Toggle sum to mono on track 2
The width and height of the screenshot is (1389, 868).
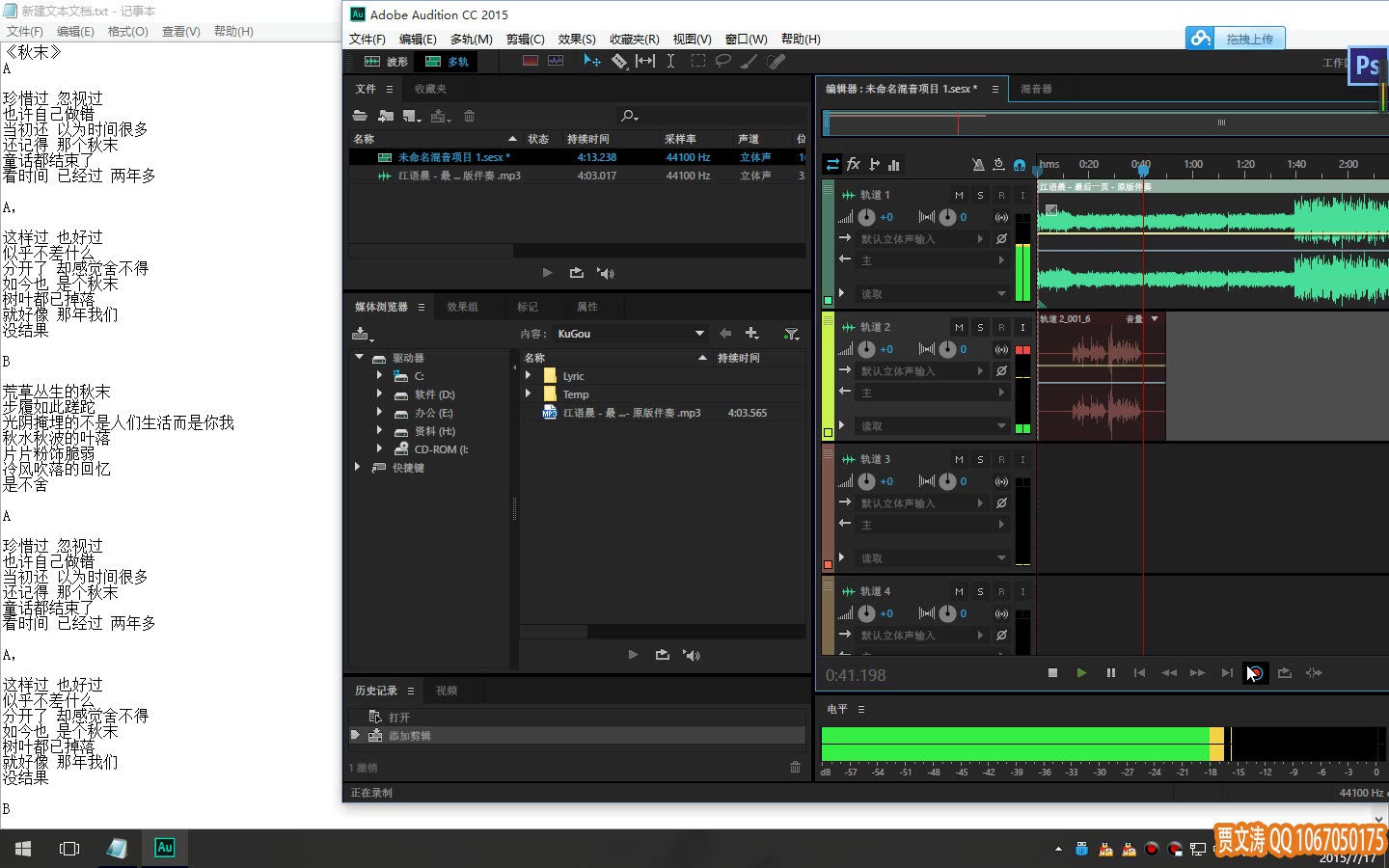pyautogui.click(x=1001, y=349)
